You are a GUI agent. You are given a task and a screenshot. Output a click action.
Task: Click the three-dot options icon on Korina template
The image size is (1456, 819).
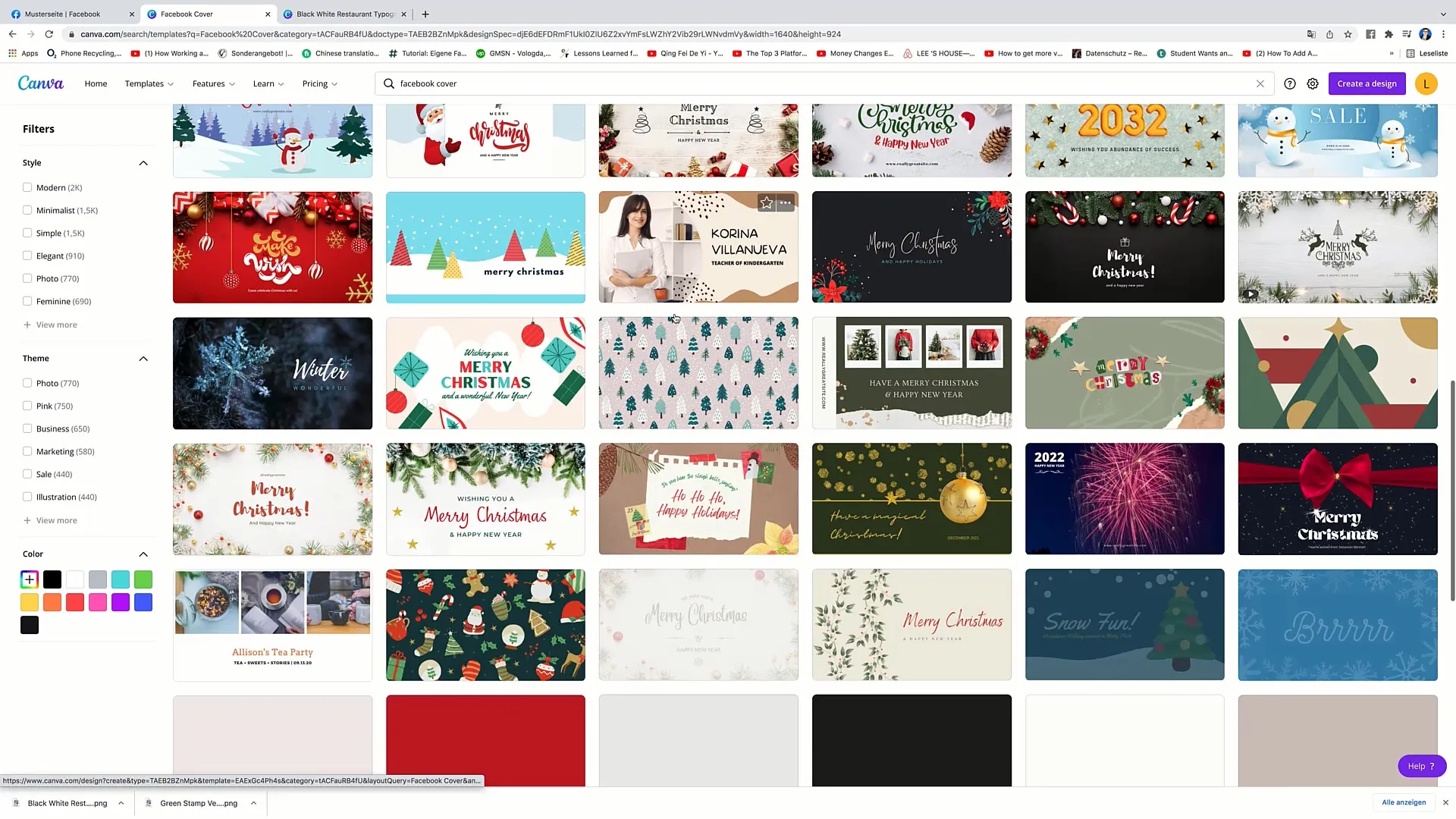pos(786,203)
